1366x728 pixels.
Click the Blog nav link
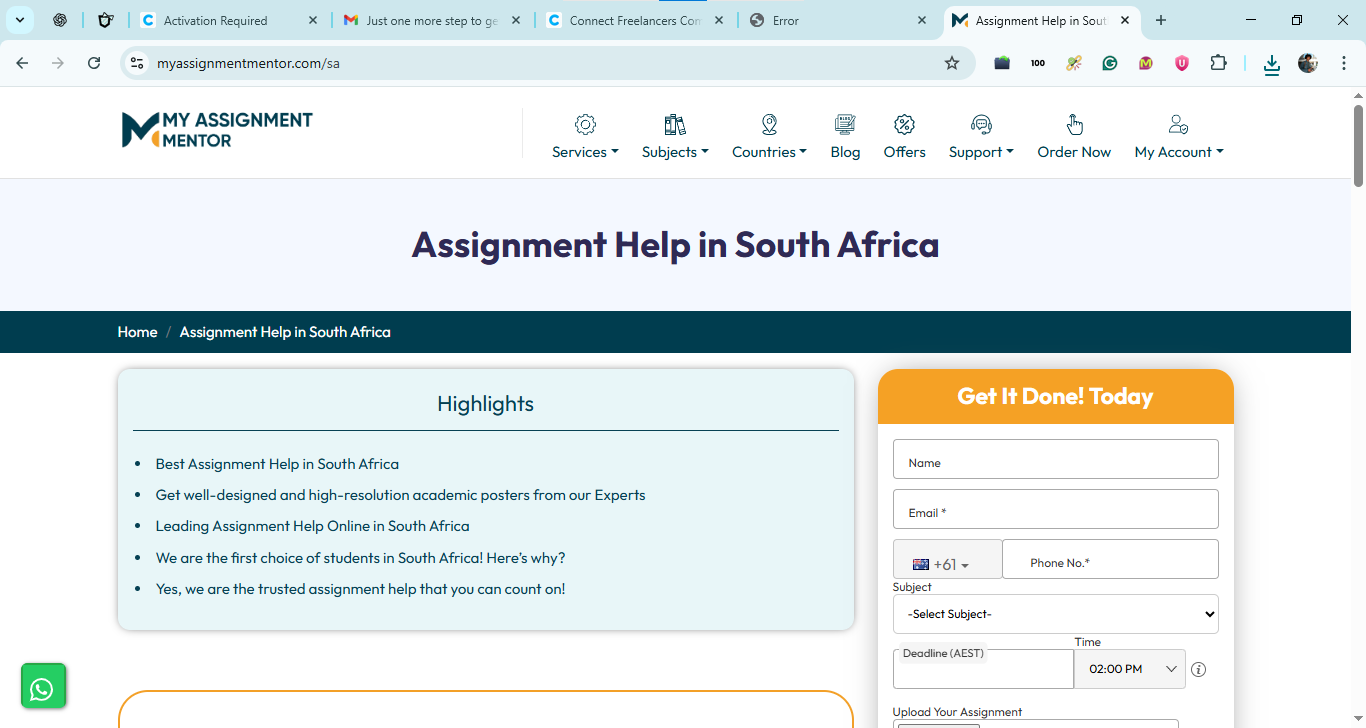(x=845, y=152)
